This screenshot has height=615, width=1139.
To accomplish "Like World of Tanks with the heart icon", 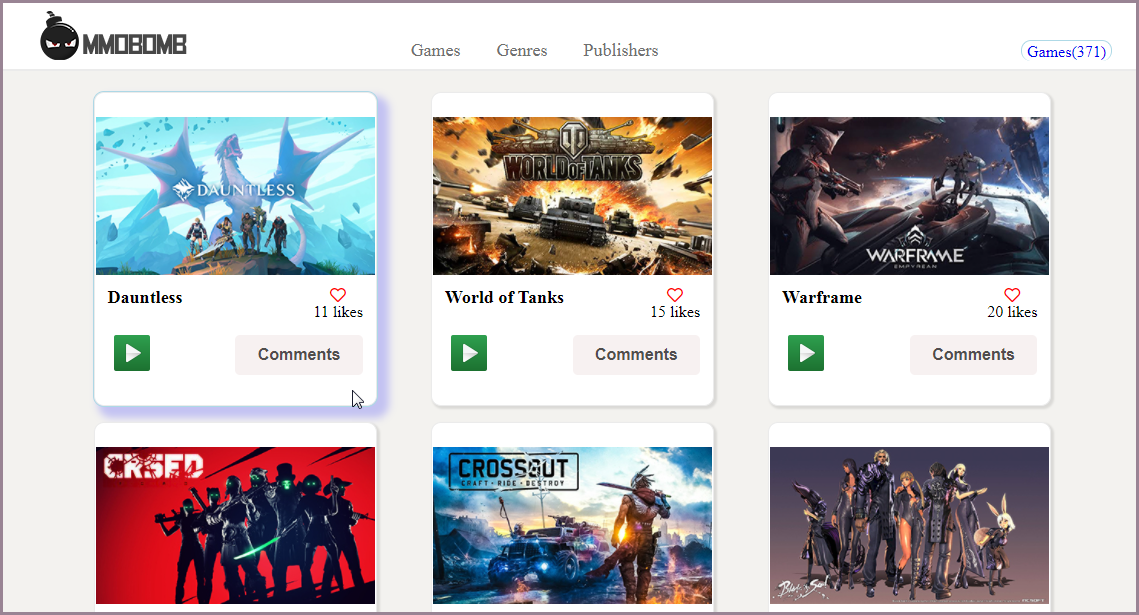I will tap(675, 295).
